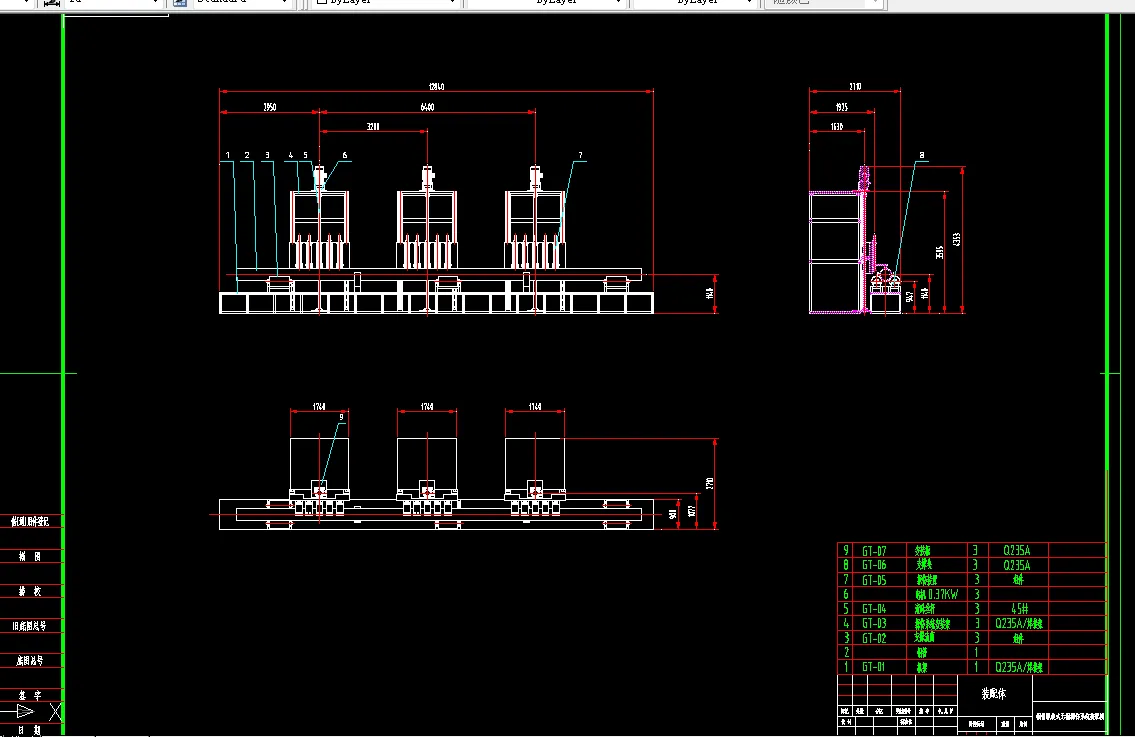
Task: Select Q235A material in the GT-06 row
Action: 1016,565
